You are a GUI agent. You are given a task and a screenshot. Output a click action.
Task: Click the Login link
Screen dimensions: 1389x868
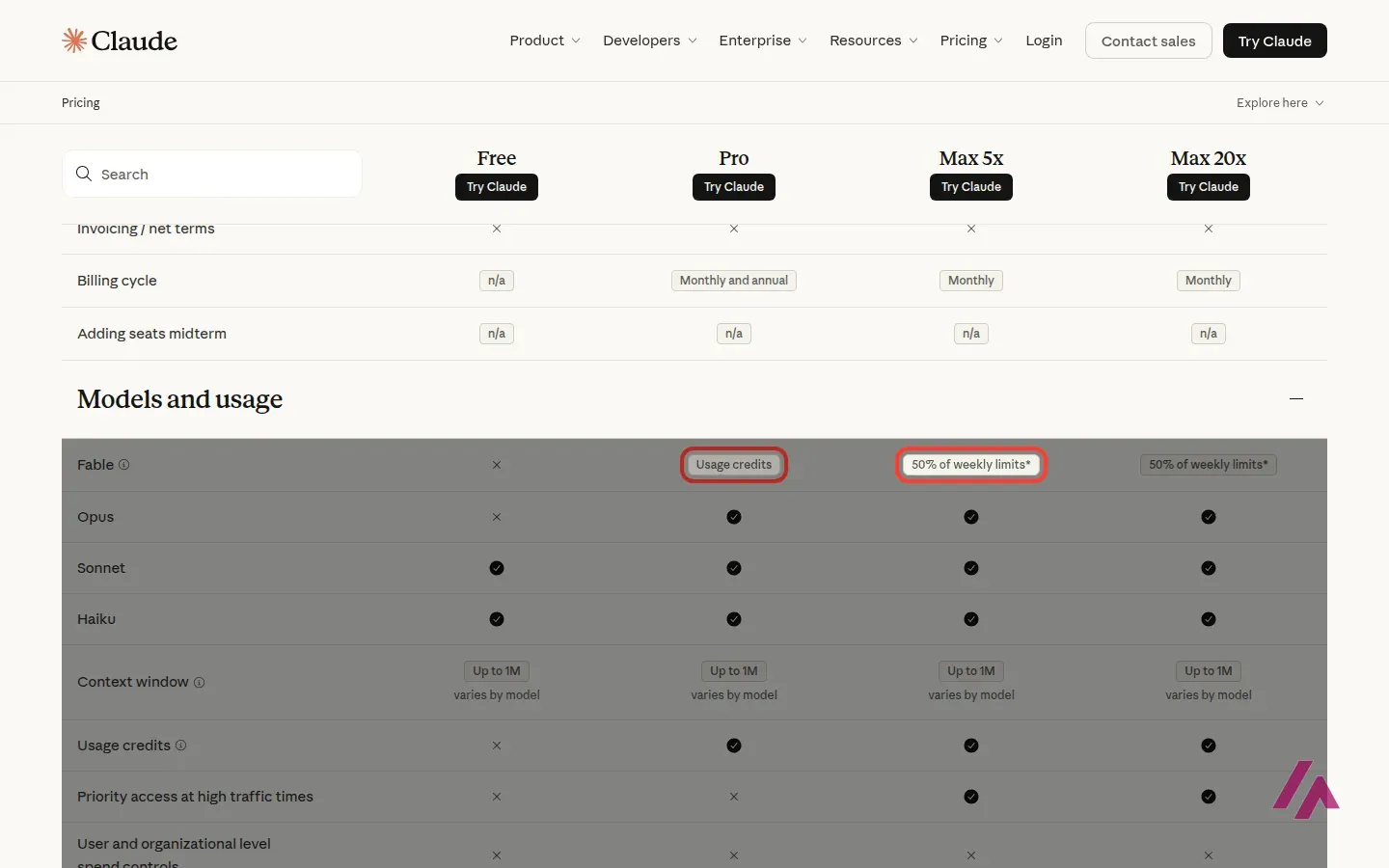click(1044, 41)
